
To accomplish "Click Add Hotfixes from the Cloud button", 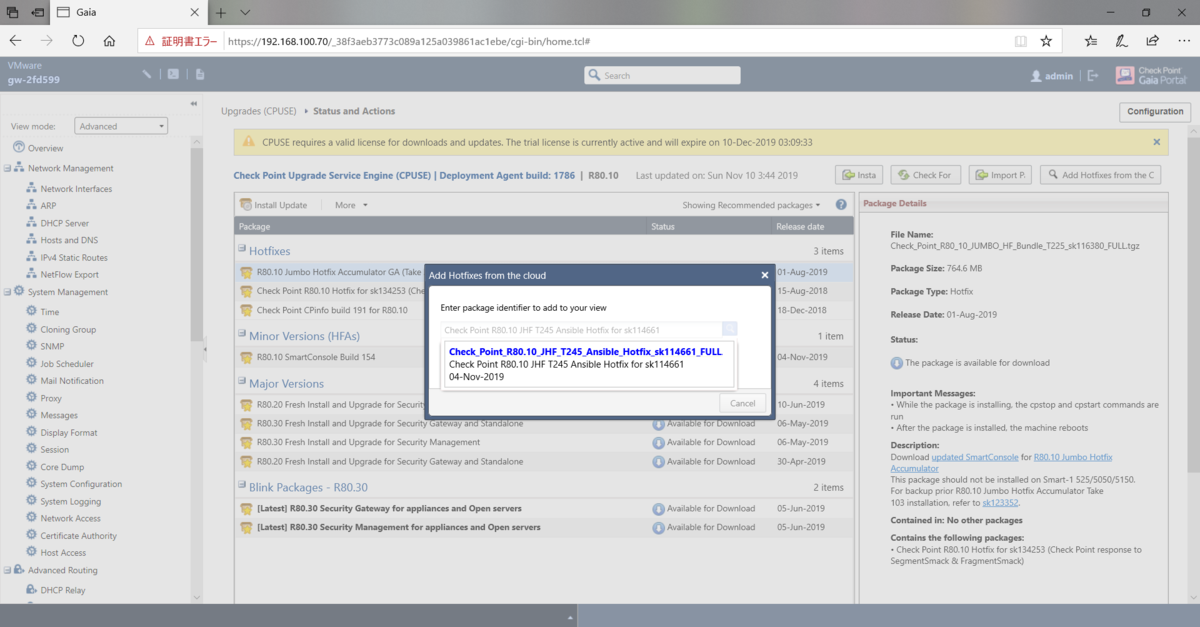I will (x=1099, y=175).
